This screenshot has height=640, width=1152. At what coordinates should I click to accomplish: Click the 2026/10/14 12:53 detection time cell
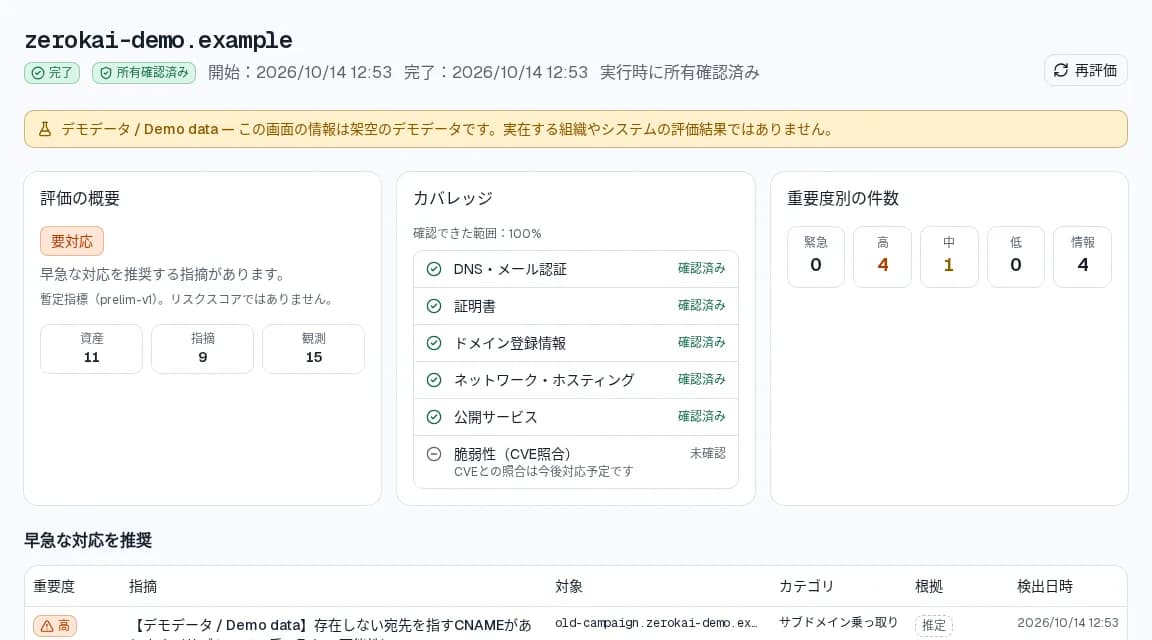click(1068, 622)
